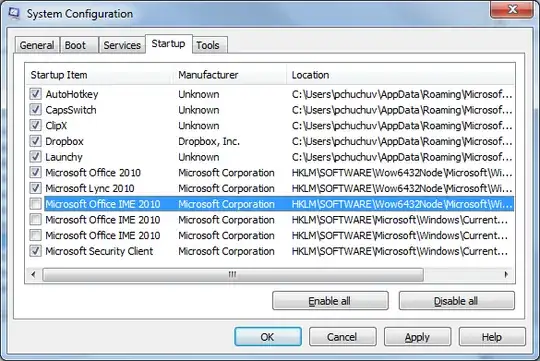The height and width of the screenshot is (361, 540).
Task: Click the Location path for Launchy
Action: pos(402,157)
